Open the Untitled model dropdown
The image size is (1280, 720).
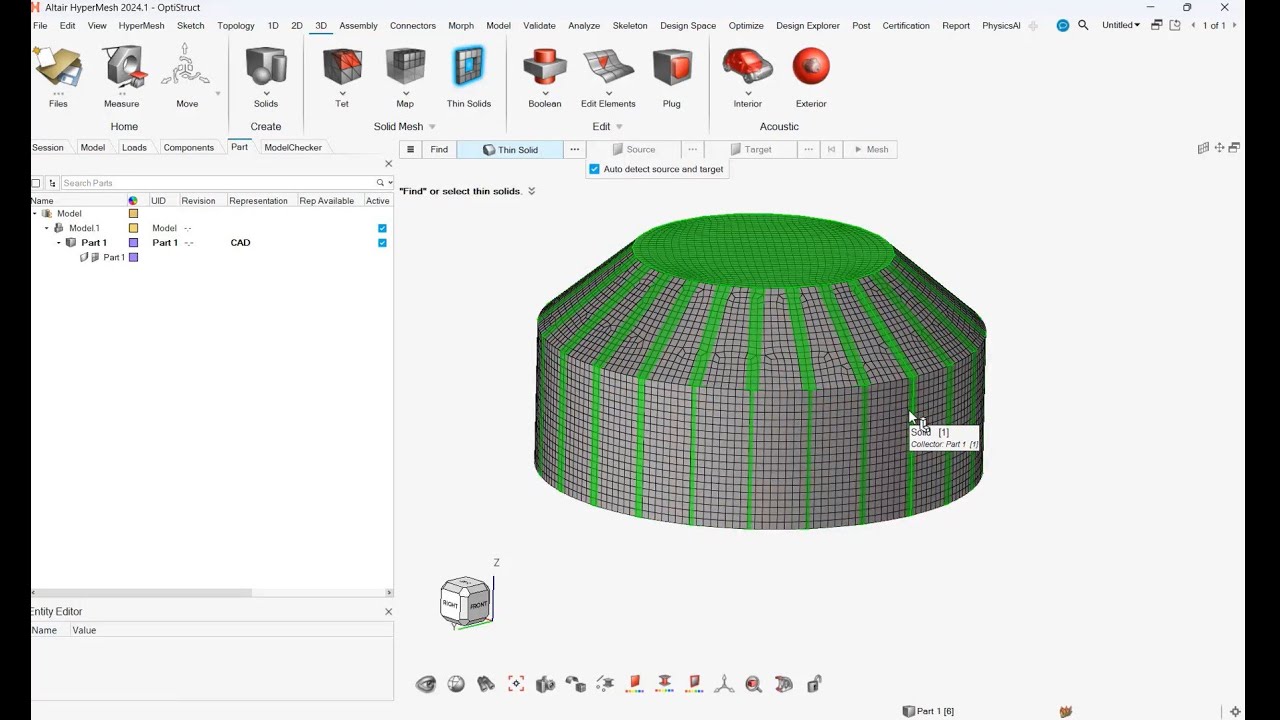click(x=1121, y=25)
